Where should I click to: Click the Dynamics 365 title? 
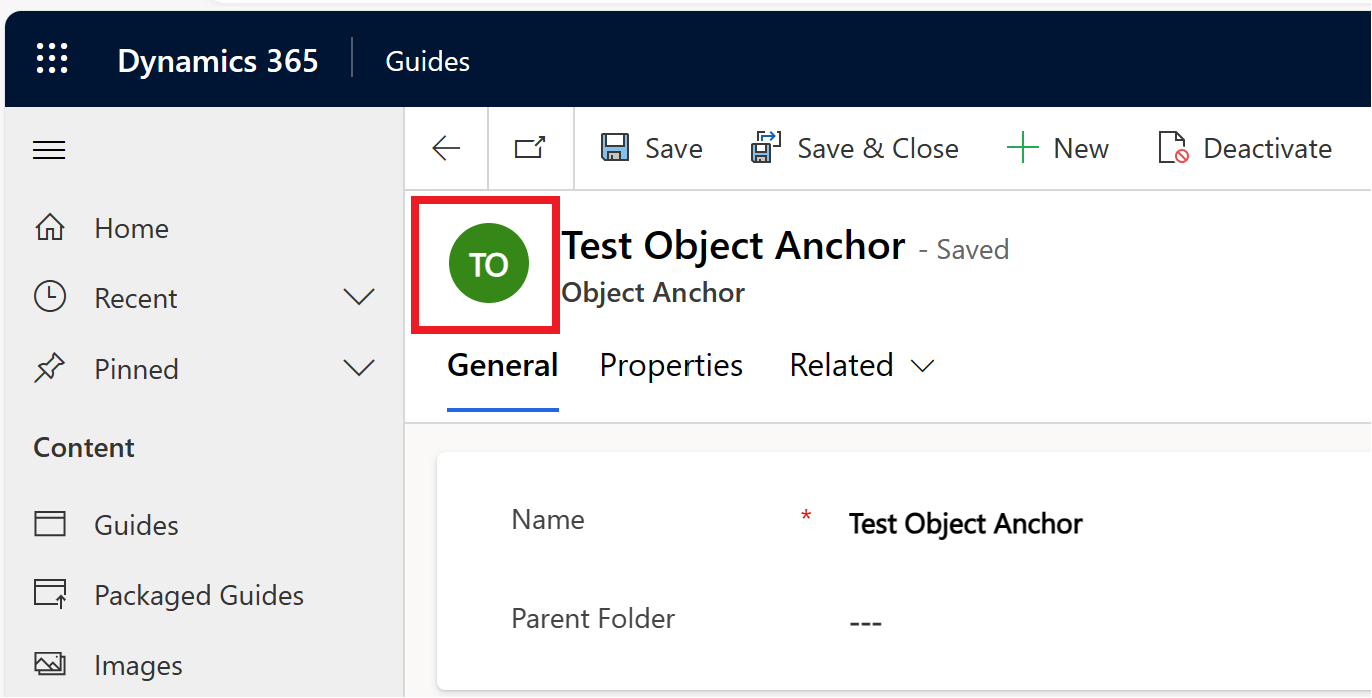point(218,61)
